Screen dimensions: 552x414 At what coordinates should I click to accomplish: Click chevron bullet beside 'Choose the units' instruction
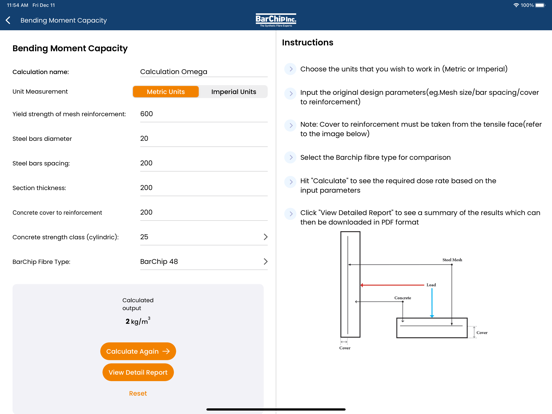coord(290,69)
